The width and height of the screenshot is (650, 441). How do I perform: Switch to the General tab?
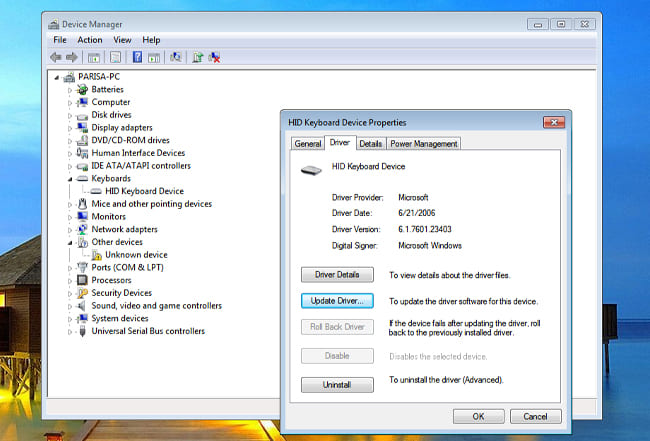[x=308, y=144]
